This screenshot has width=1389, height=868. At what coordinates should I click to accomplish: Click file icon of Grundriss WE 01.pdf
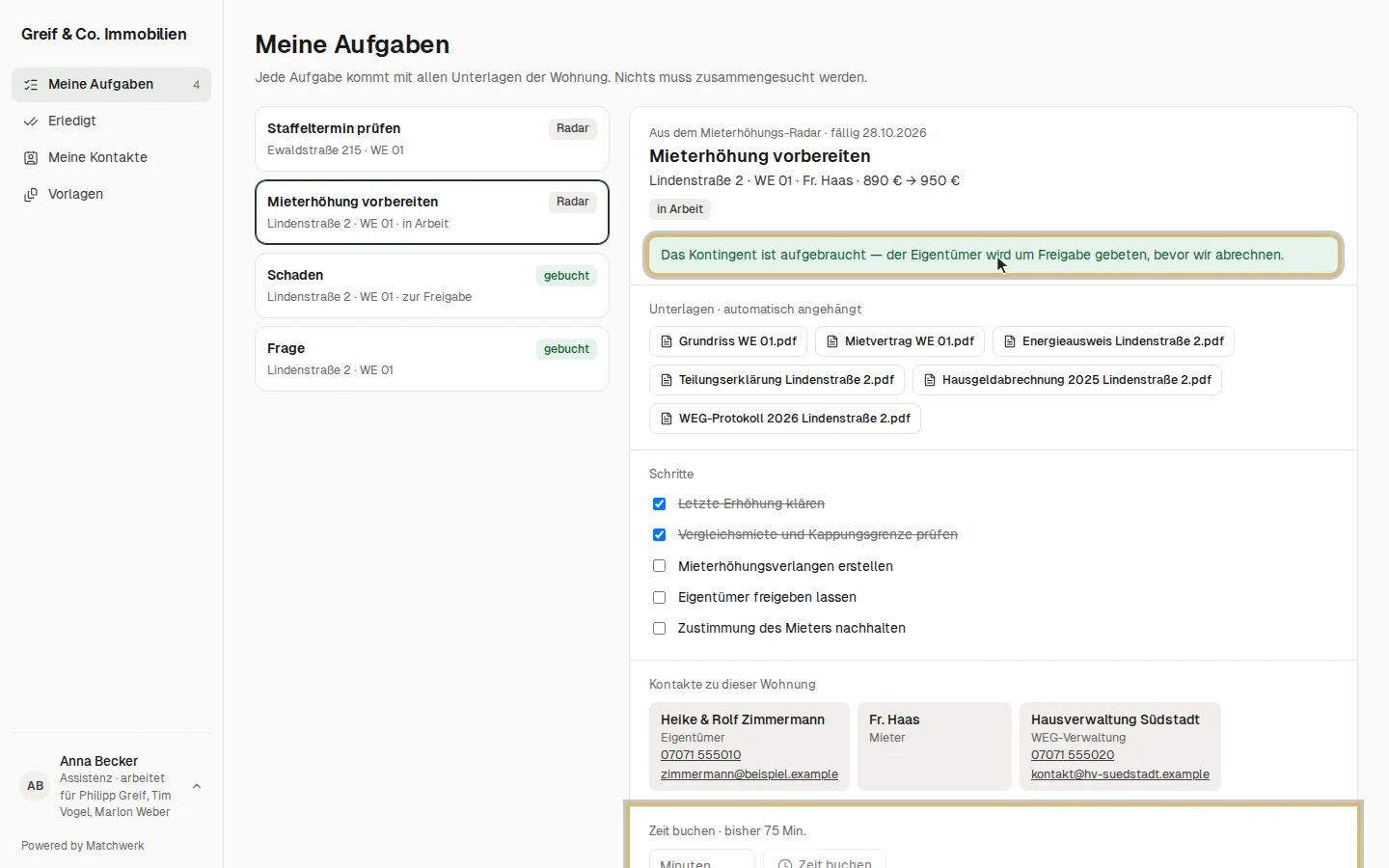(667, 341)
